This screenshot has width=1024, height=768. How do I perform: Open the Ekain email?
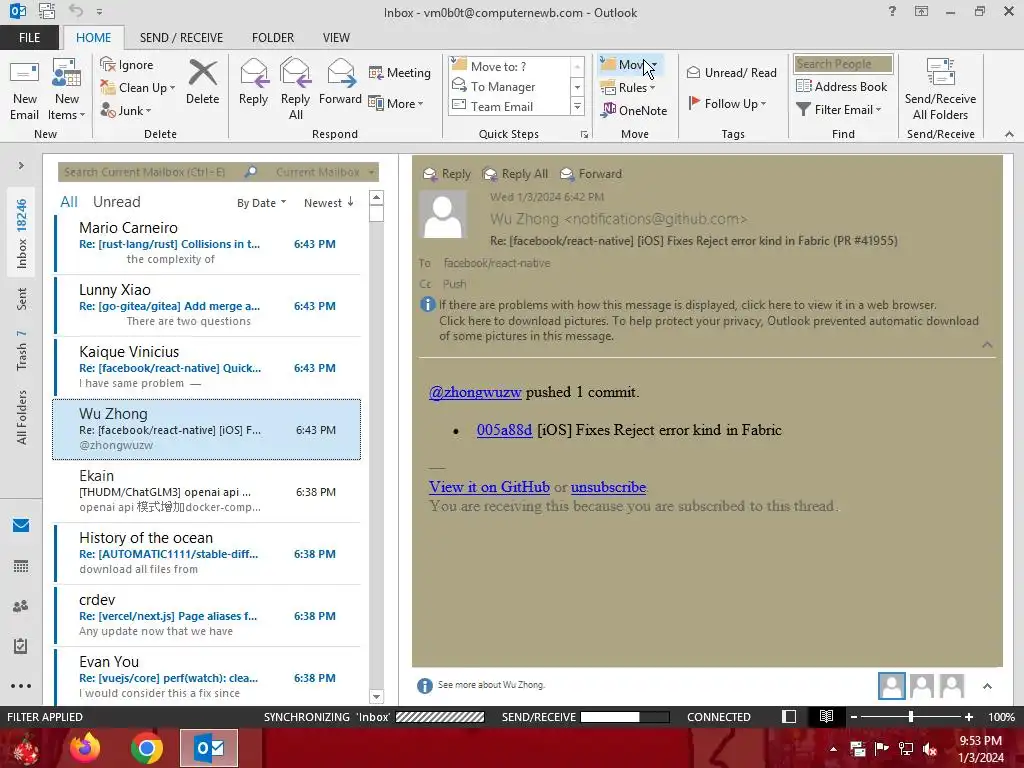click(207, 492)
